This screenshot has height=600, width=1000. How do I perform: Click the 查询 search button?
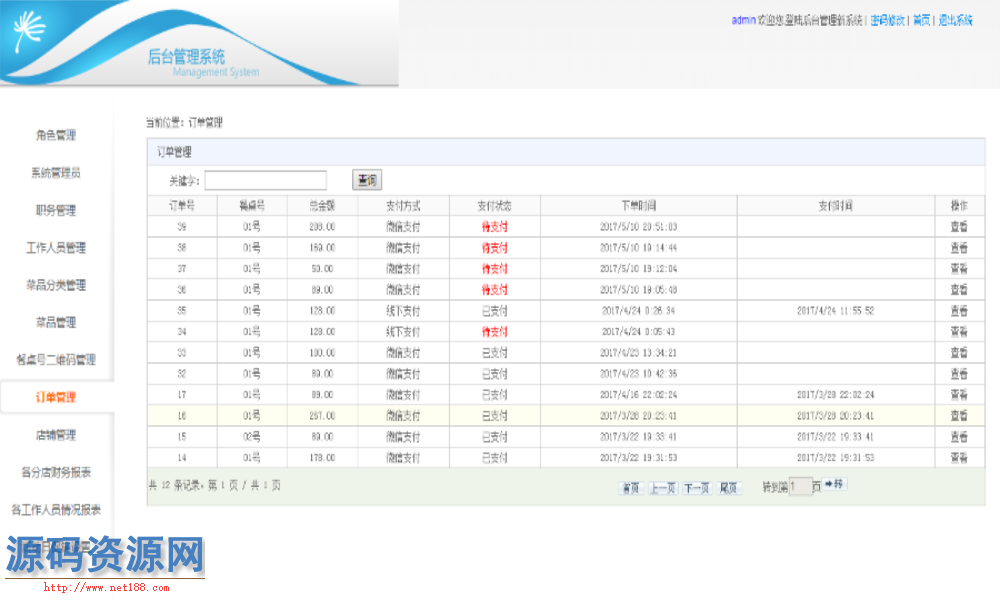click(x=367, y=180)
